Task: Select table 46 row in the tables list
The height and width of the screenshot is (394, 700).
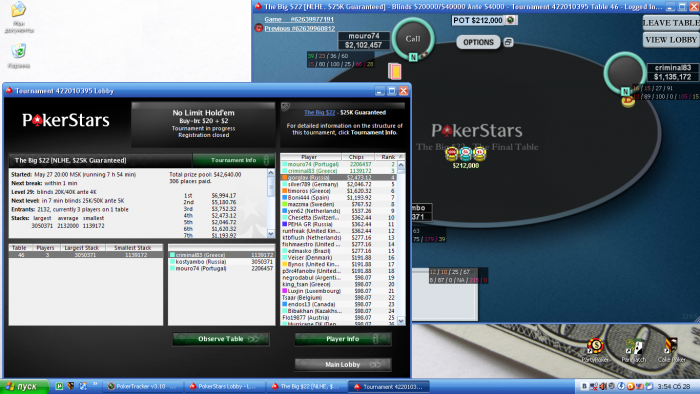Action: (86, 255)
